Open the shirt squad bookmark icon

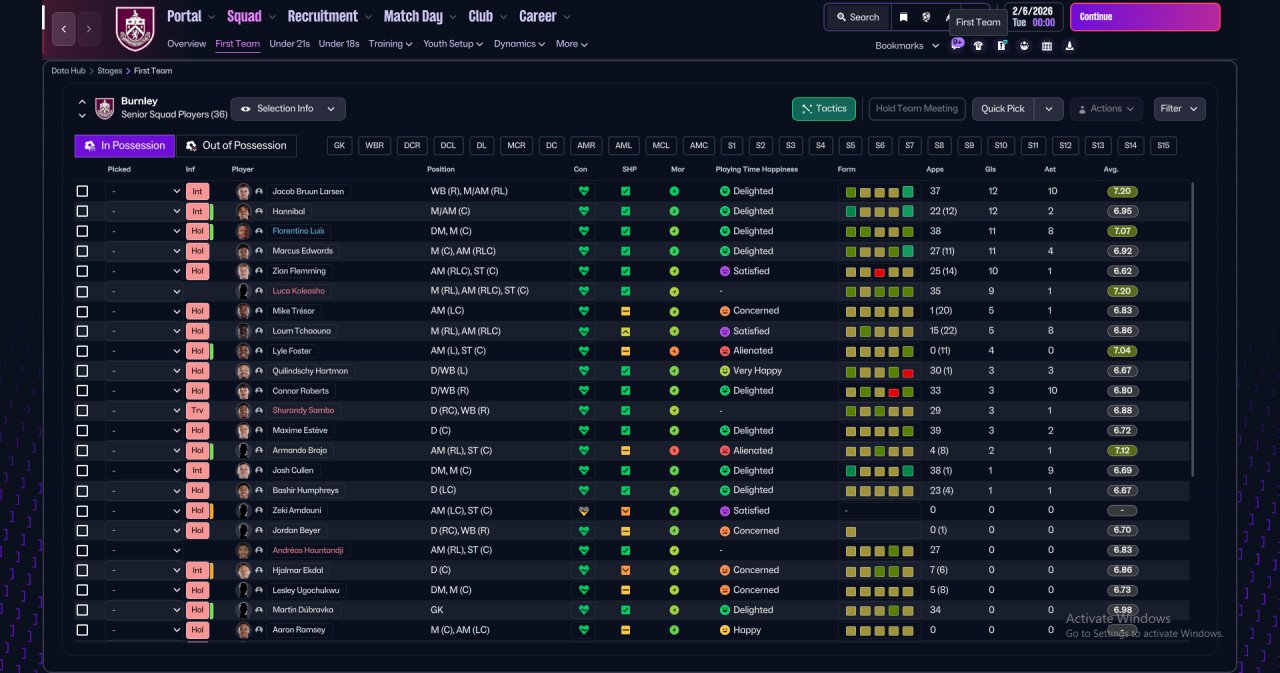click(x=978, y=45)
